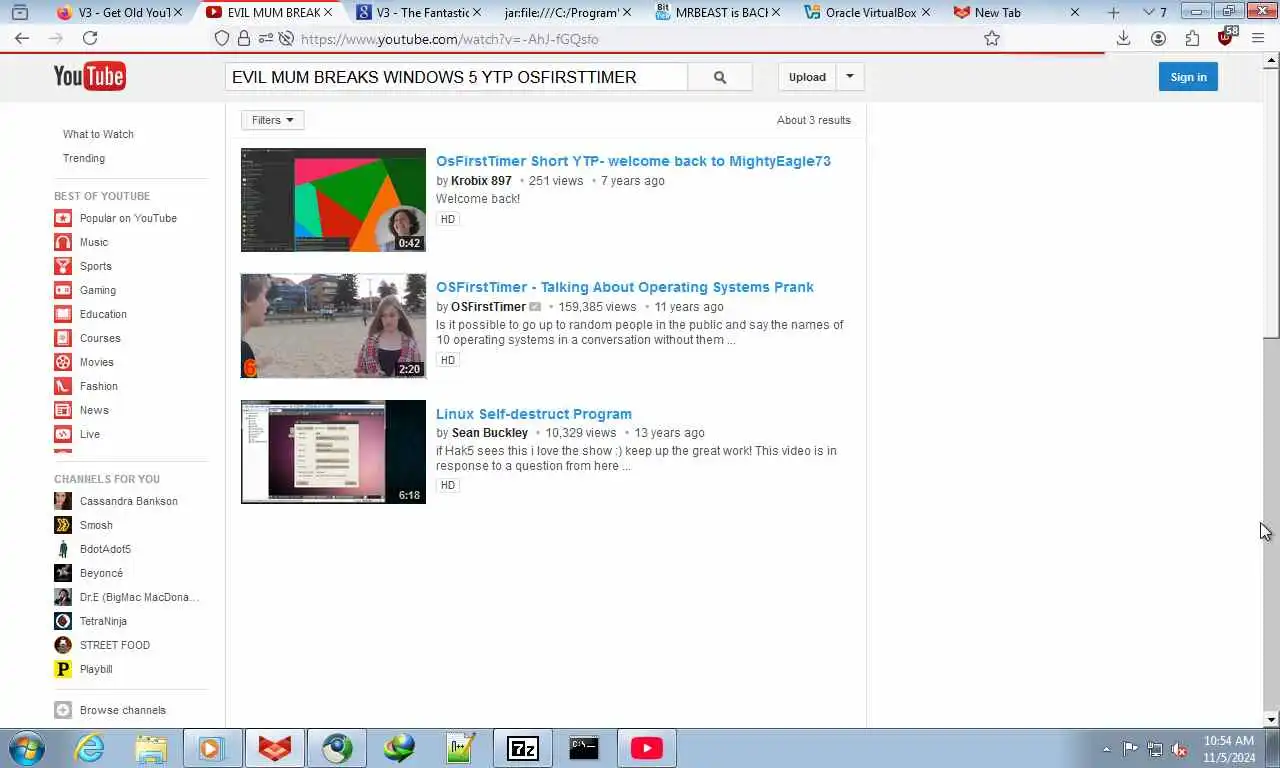This screenshot has height=768, width=1280.
Task: Click the search magnifier button
Action: (x=720, y=77)
